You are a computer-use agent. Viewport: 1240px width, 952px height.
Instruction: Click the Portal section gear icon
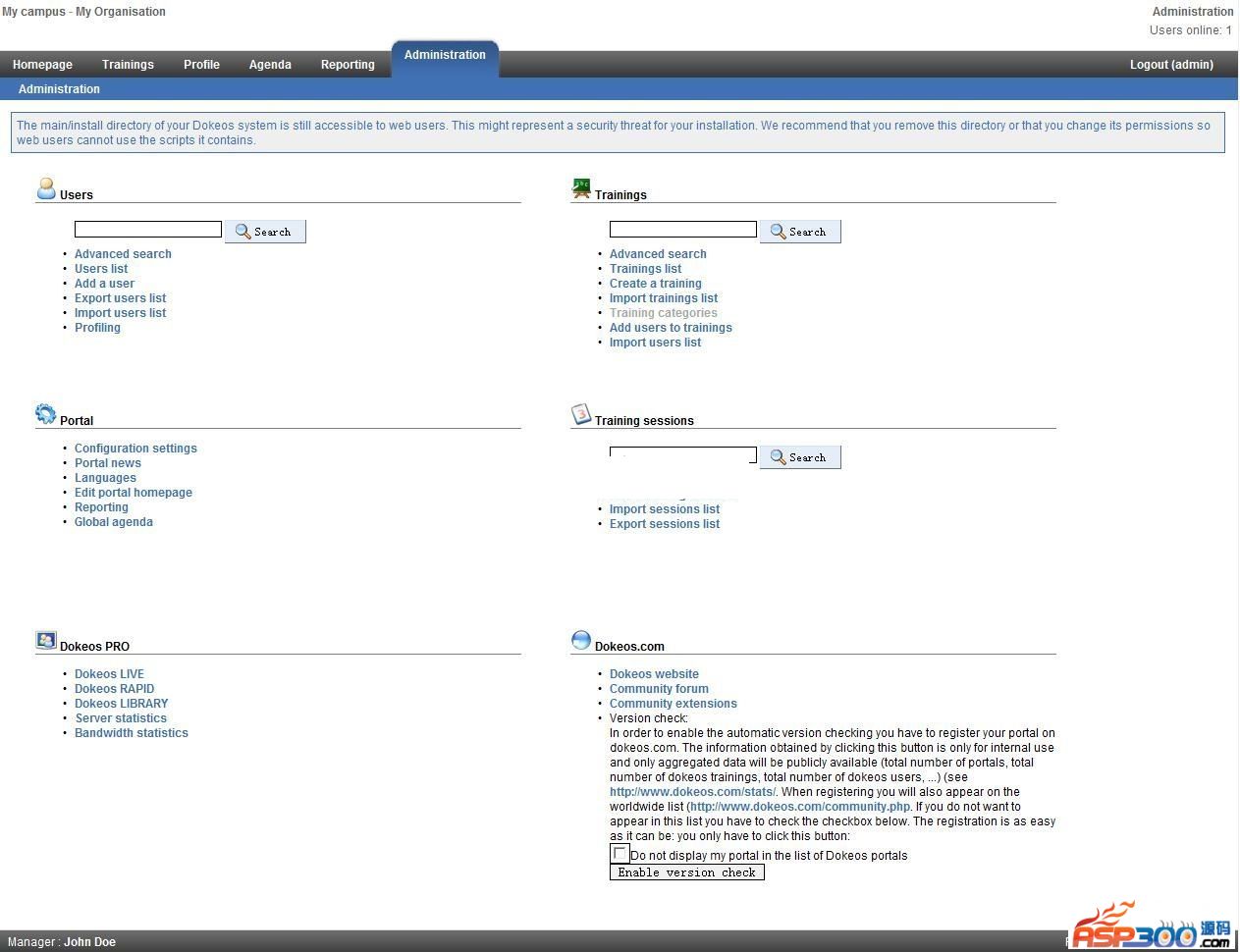pos(46,414)
